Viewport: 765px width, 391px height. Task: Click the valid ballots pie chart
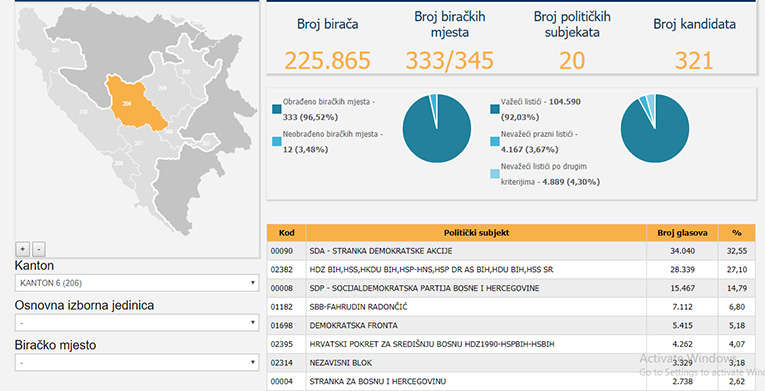pyautogui.click(x=655, y=129)
